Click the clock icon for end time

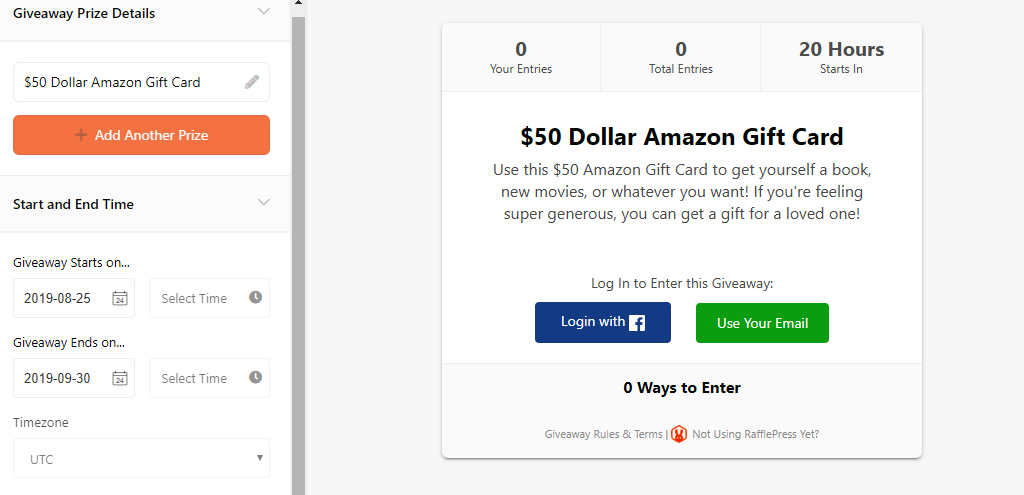[255, 378]
